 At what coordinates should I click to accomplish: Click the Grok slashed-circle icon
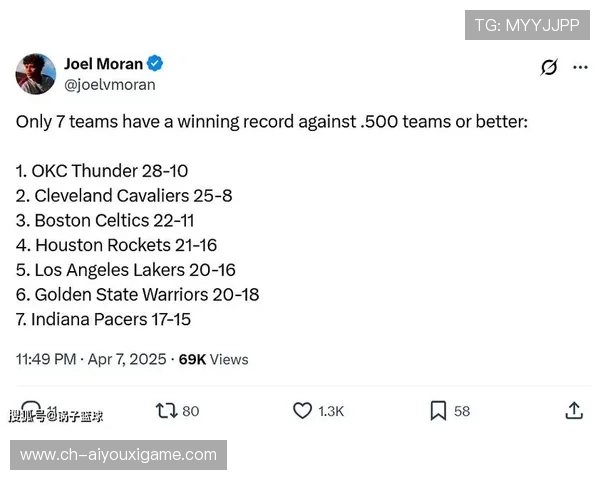(x=548, y=67)
